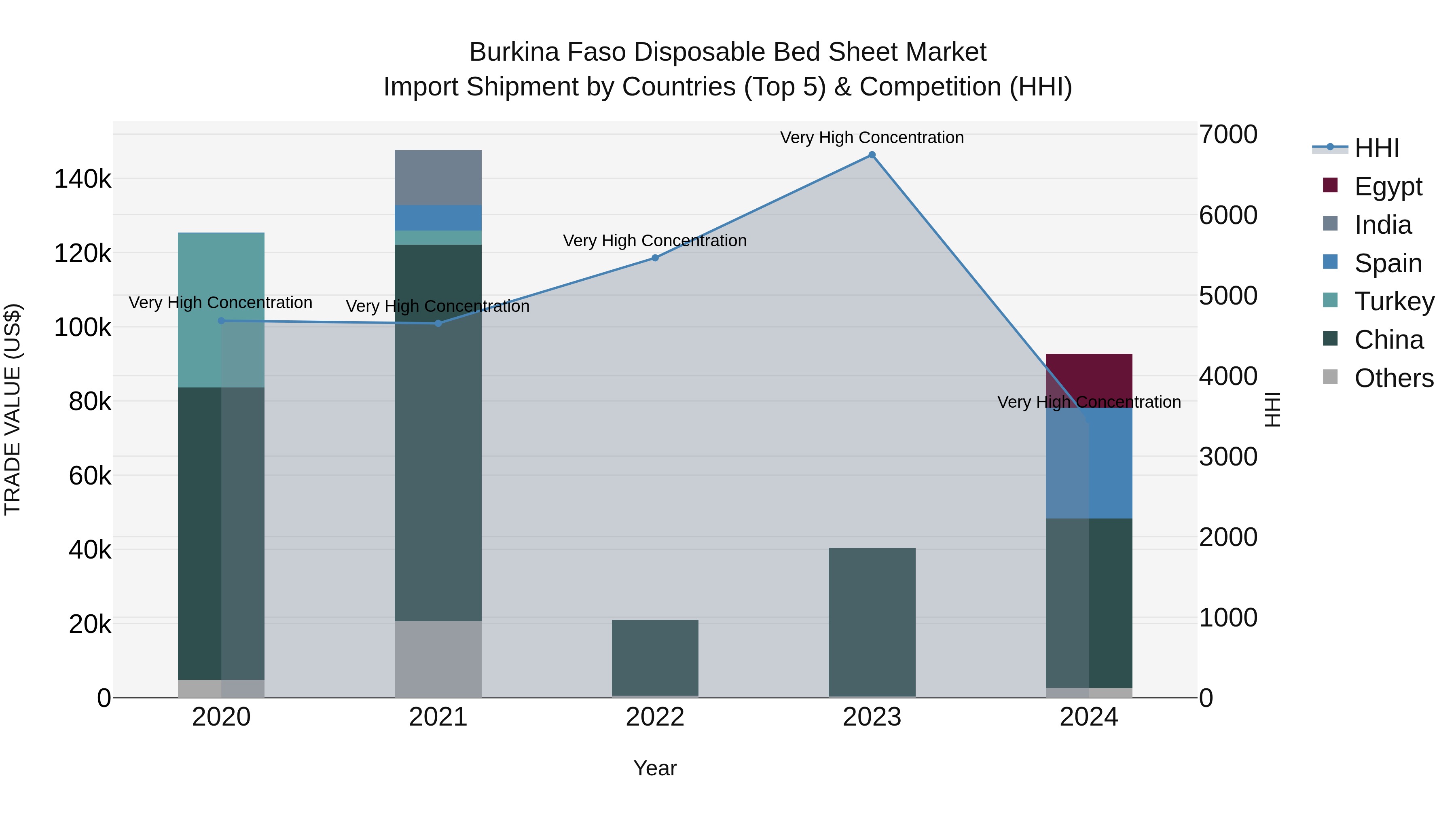Click the HHI data point for 2021
1456x819 pixels.
pyautogui.click(x=438, y=323)
